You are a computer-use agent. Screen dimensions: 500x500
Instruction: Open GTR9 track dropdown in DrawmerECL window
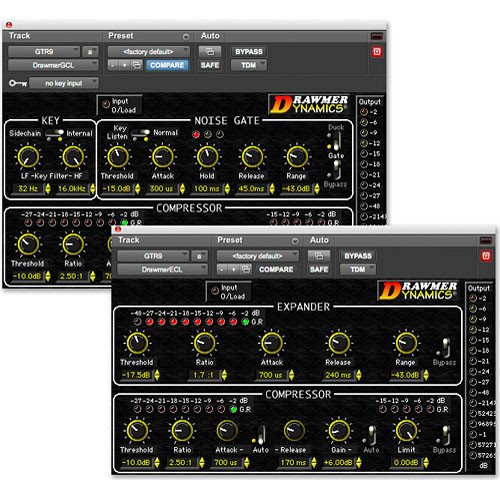tap(153, 256)
